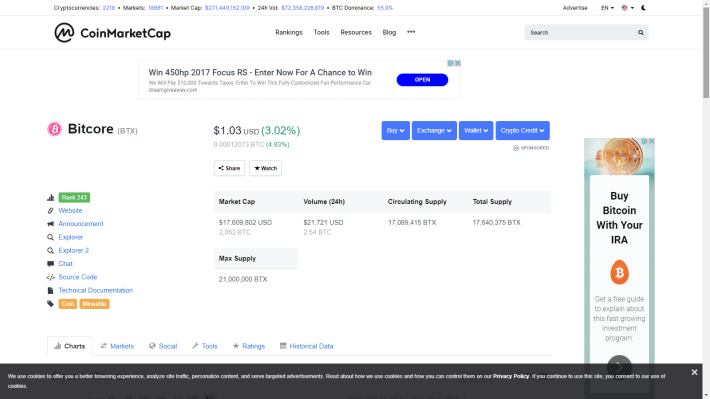This screenshot has width=710, height=399.
Task: Click the Website link icon
Action: click(50, 211)
